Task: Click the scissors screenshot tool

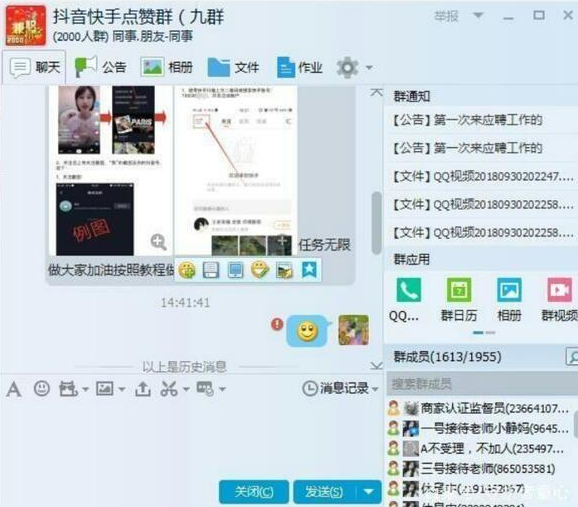Action: 169,389
